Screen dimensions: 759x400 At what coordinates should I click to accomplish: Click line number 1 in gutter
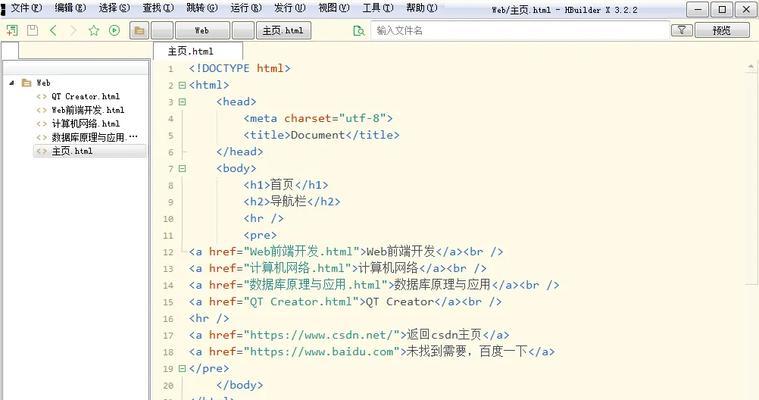170,69
